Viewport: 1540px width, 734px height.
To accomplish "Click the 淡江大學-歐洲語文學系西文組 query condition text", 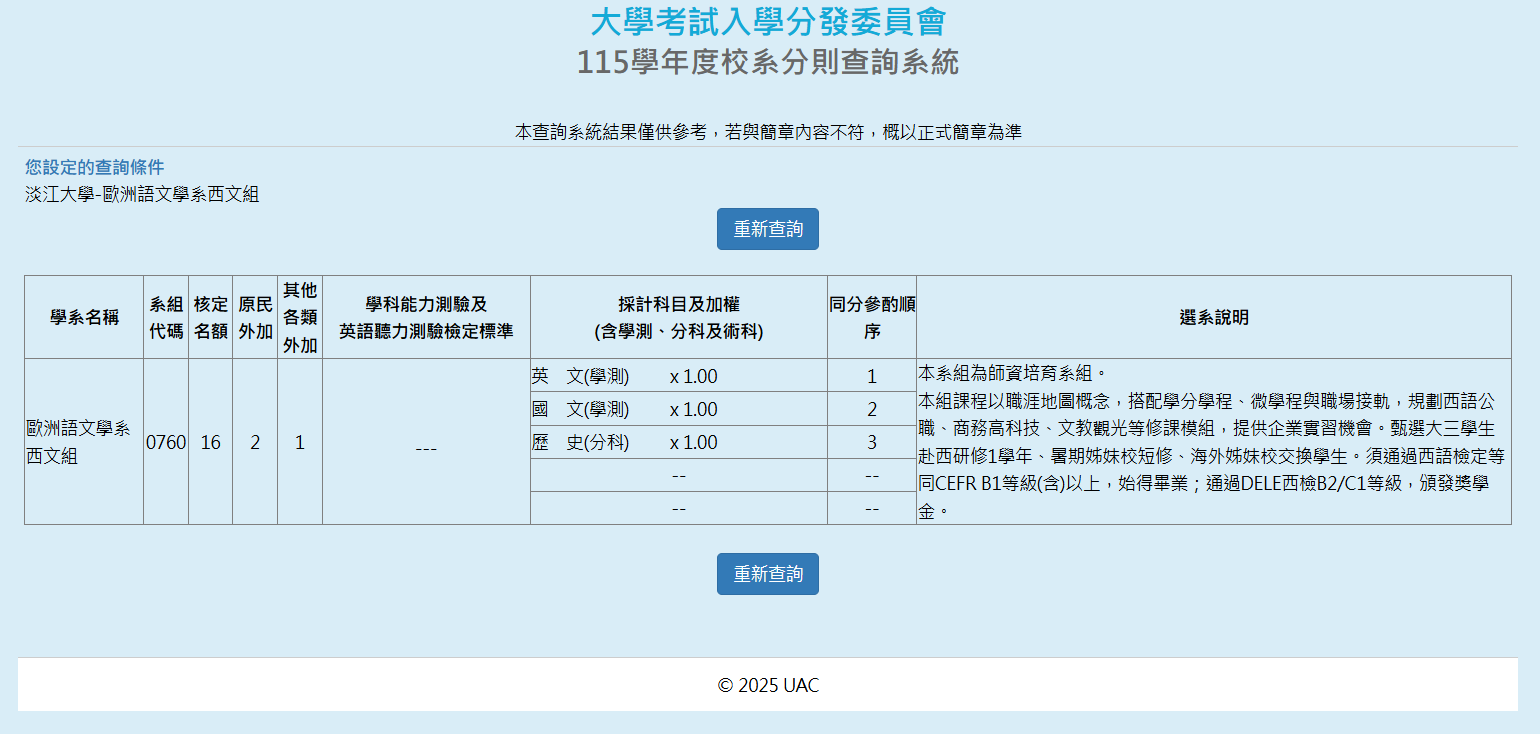I will pos(142,194).
